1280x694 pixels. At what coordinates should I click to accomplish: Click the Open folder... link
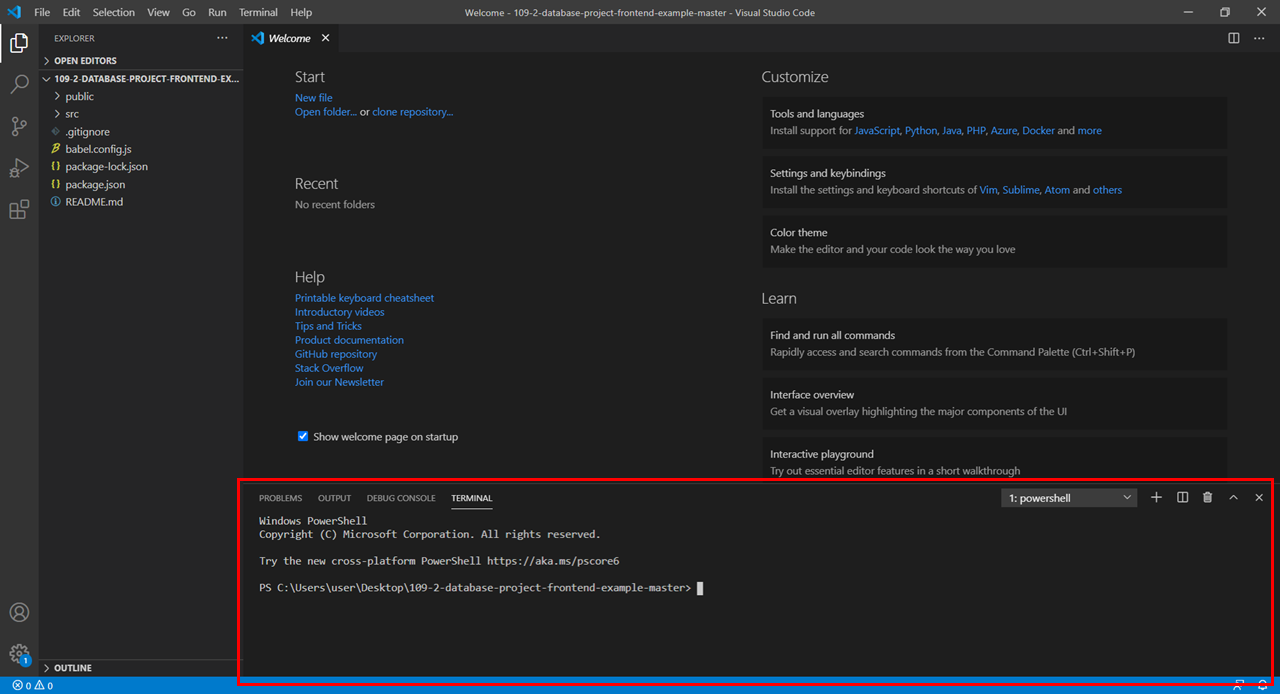[x=325, y=112]
